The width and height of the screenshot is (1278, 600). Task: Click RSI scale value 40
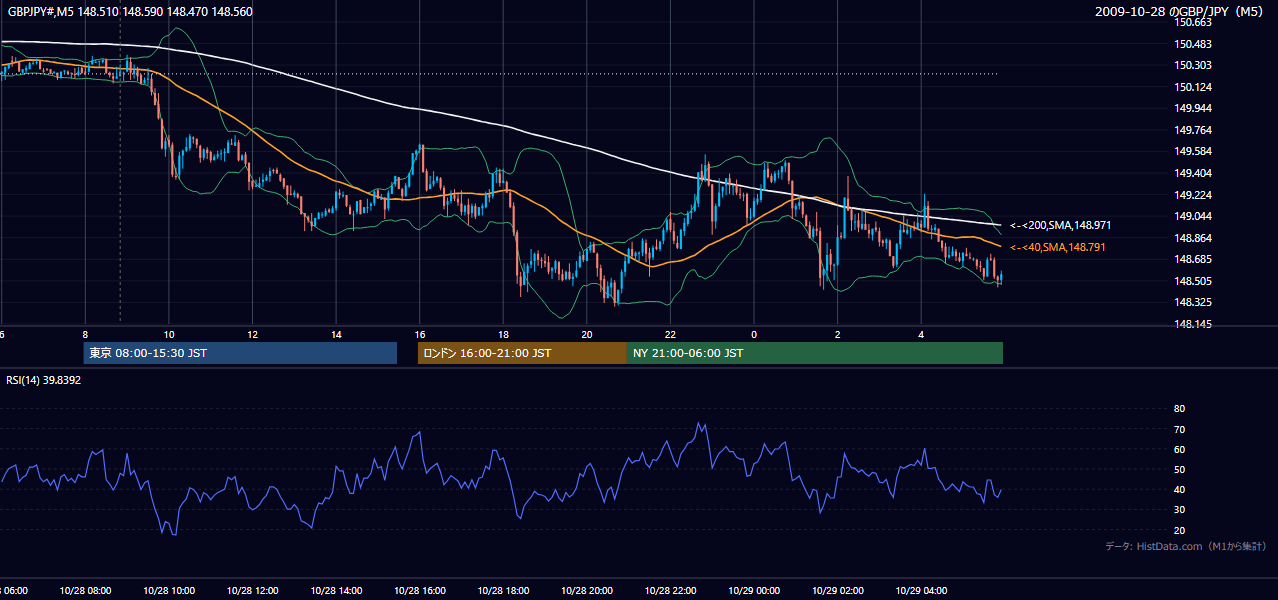(x=1179, y=489)
